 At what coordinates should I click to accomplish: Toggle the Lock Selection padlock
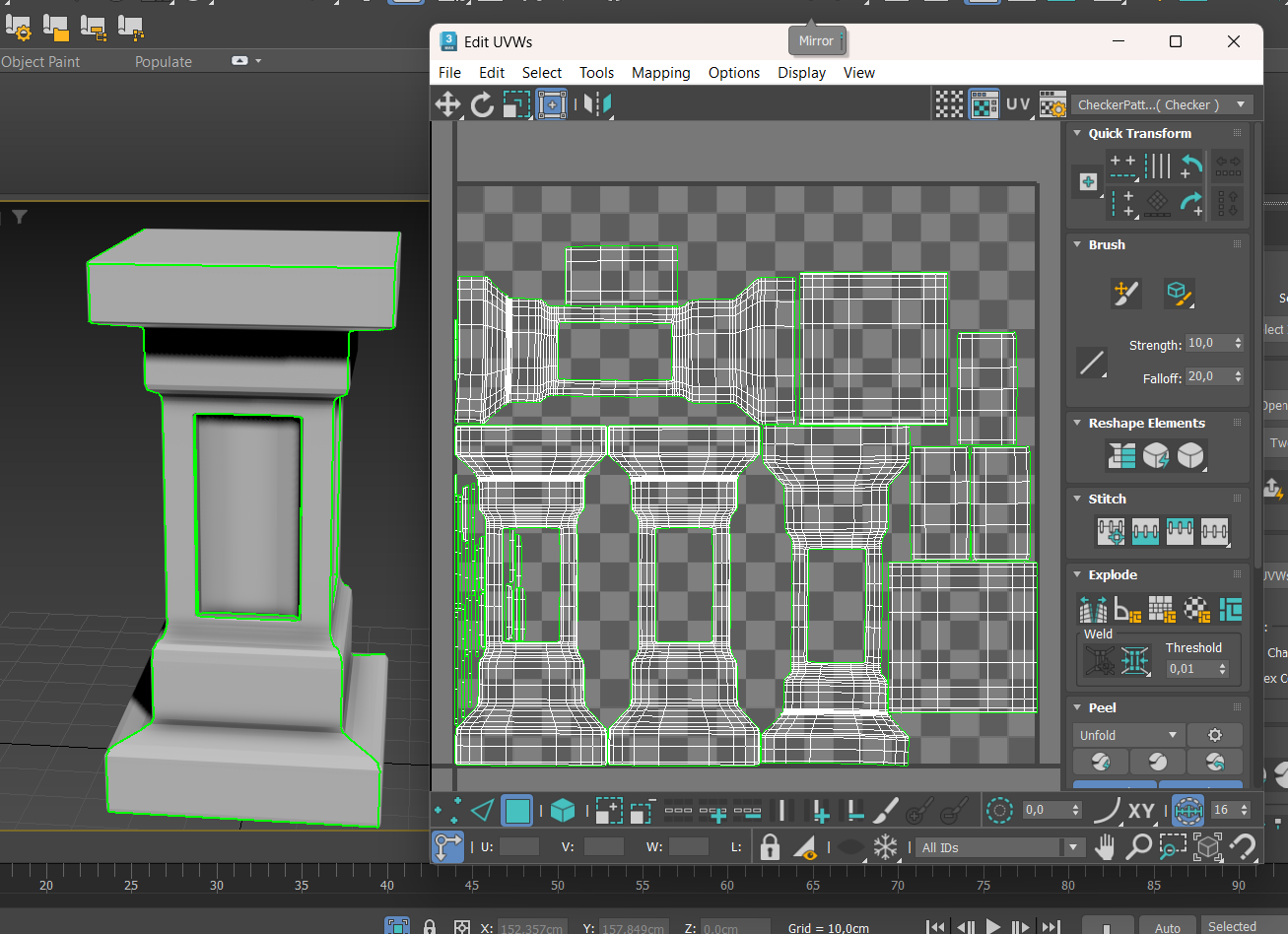[770, 847]
